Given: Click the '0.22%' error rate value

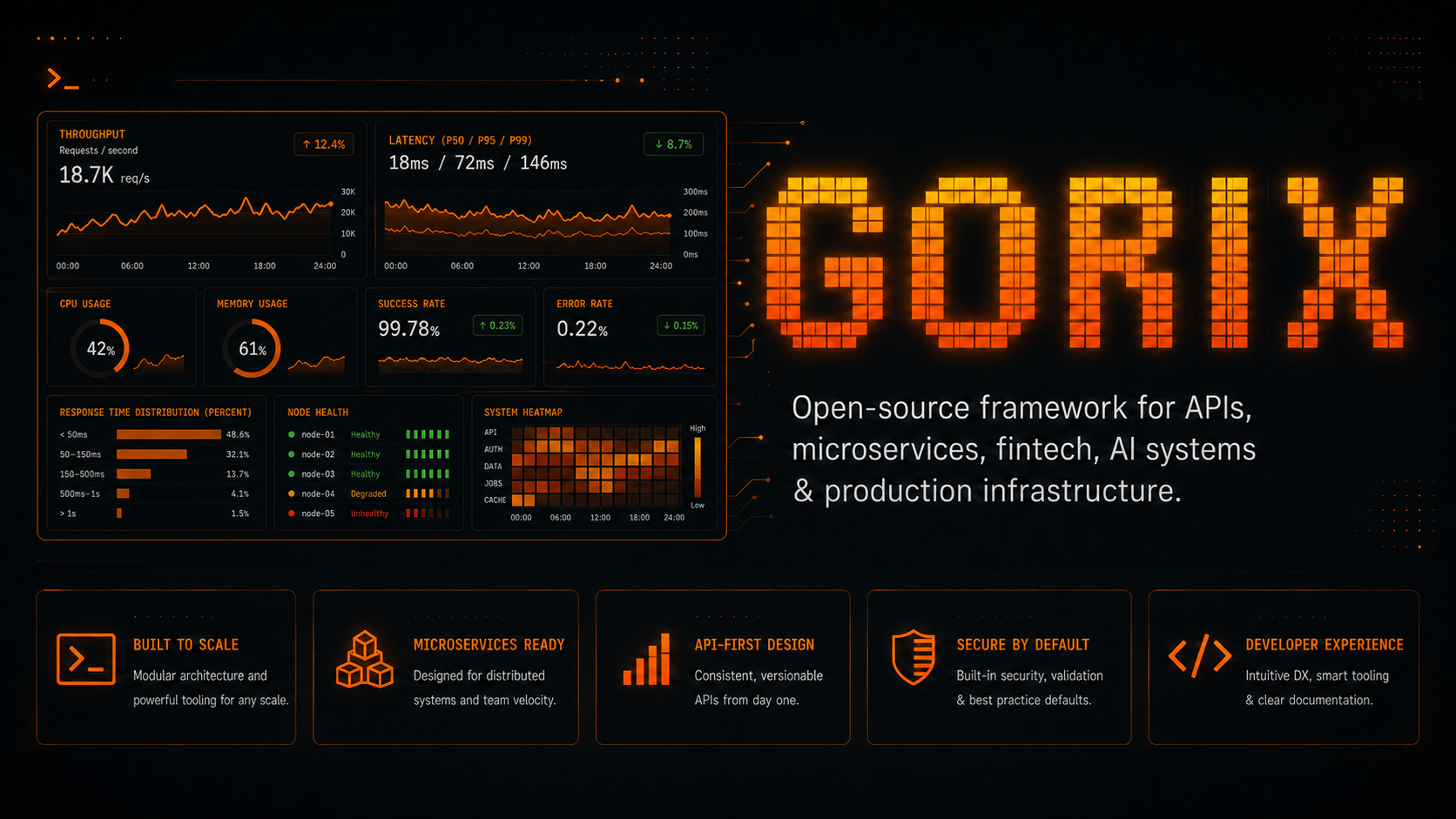Looking at the screenshot, I should 582,329.
